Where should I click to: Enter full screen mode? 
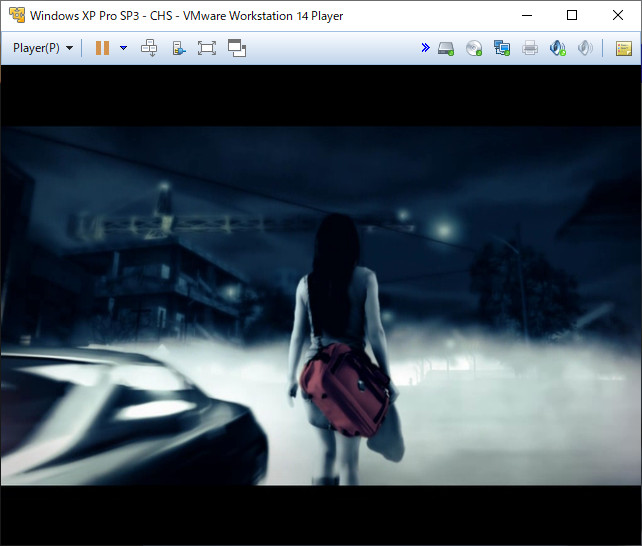tap(207, 48)
